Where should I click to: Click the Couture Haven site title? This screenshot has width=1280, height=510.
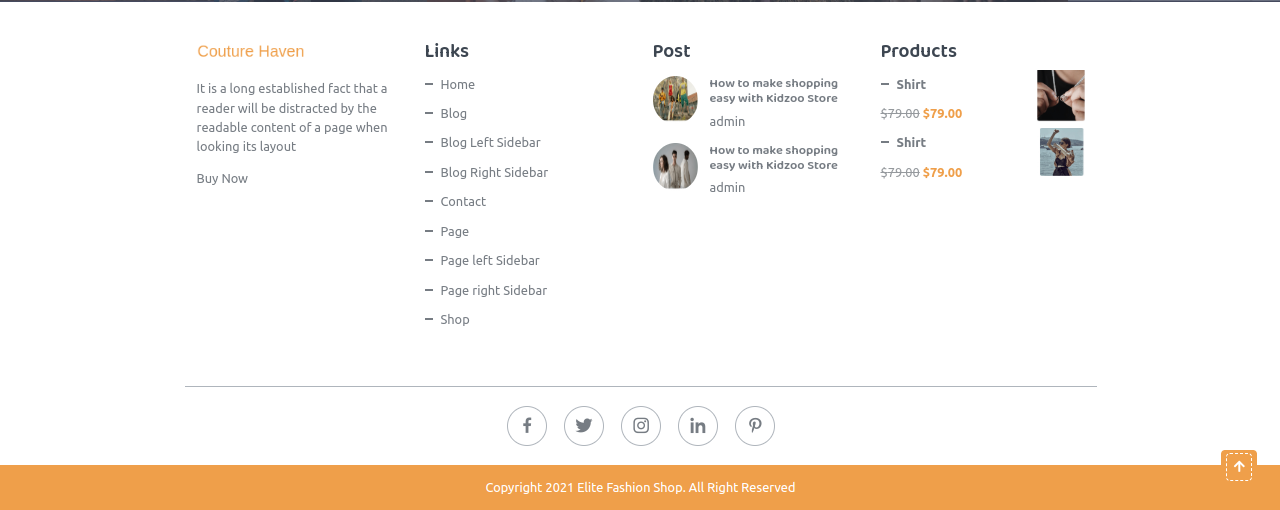click(251, 52)
